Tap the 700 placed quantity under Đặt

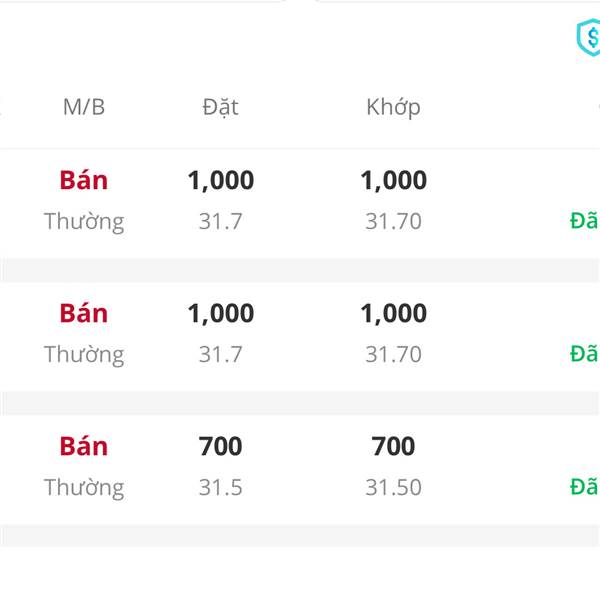point(220,447)
